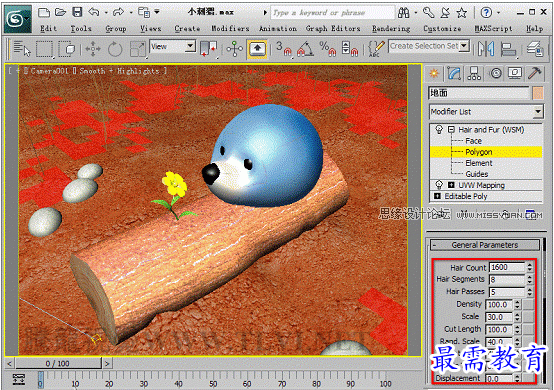Open the Modifiers menu

[x=230, y=29]
